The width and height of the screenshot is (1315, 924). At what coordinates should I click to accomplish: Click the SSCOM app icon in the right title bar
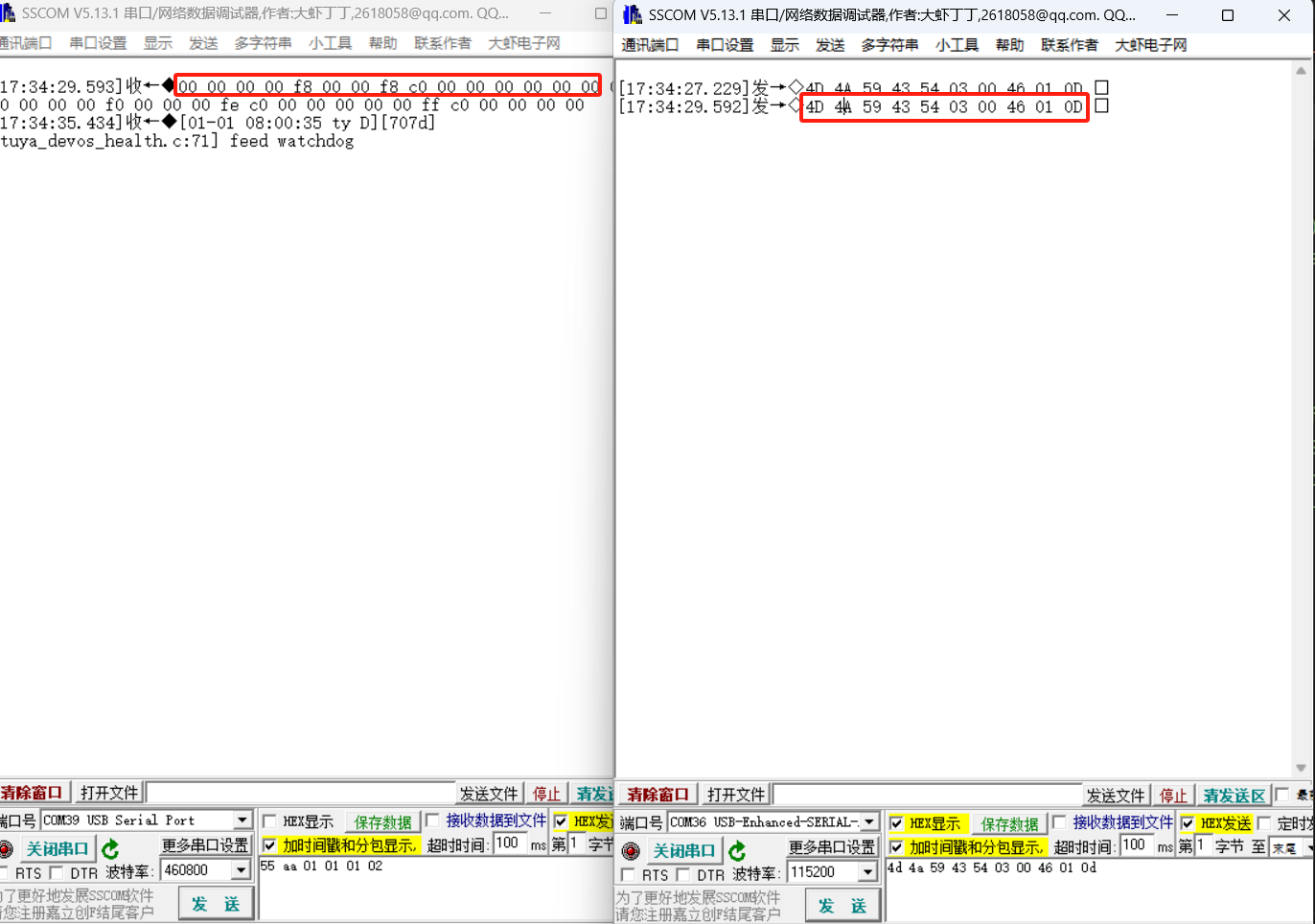click(632, 15)
